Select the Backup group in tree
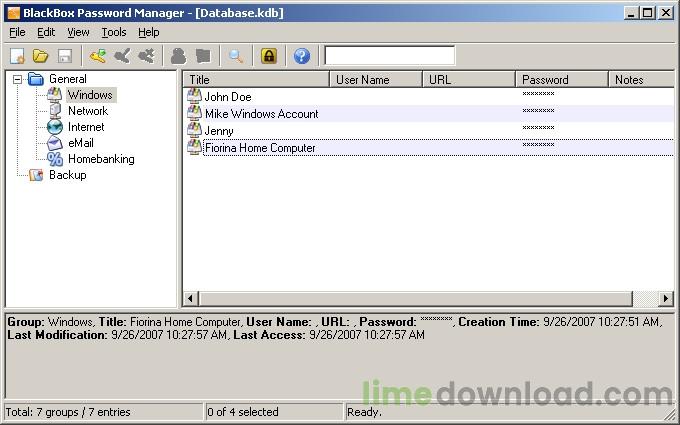Viewport: 680px width, 425px height. point(68,175)
